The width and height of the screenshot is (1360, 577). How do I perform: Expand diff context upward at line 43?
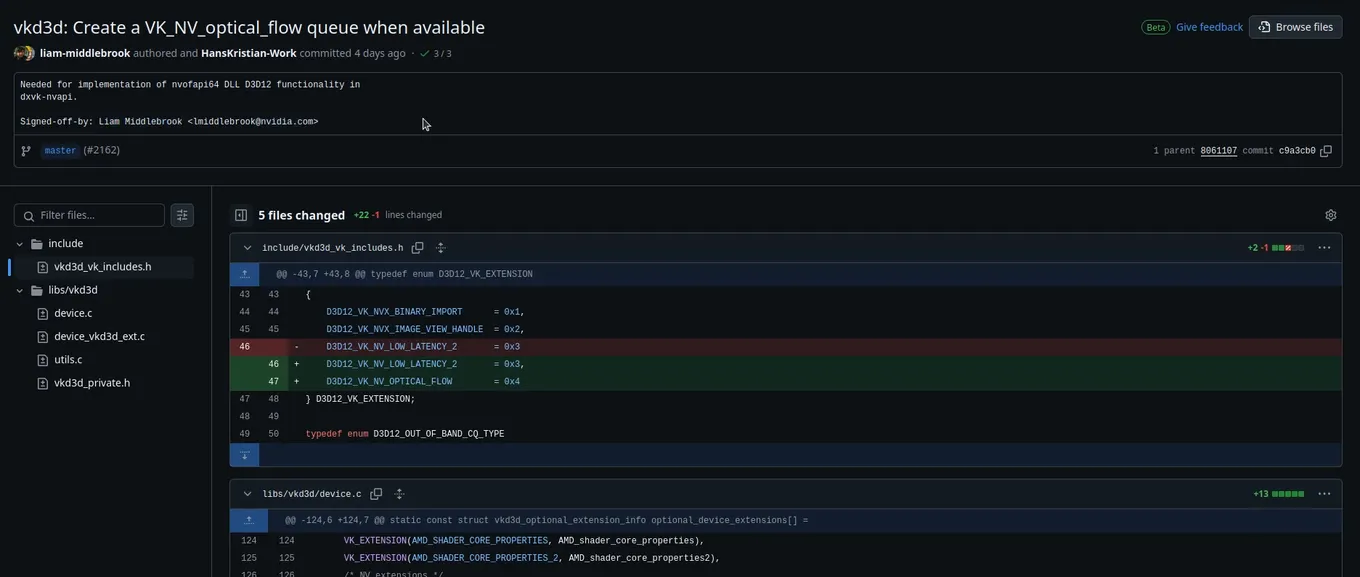coord(245,274)
